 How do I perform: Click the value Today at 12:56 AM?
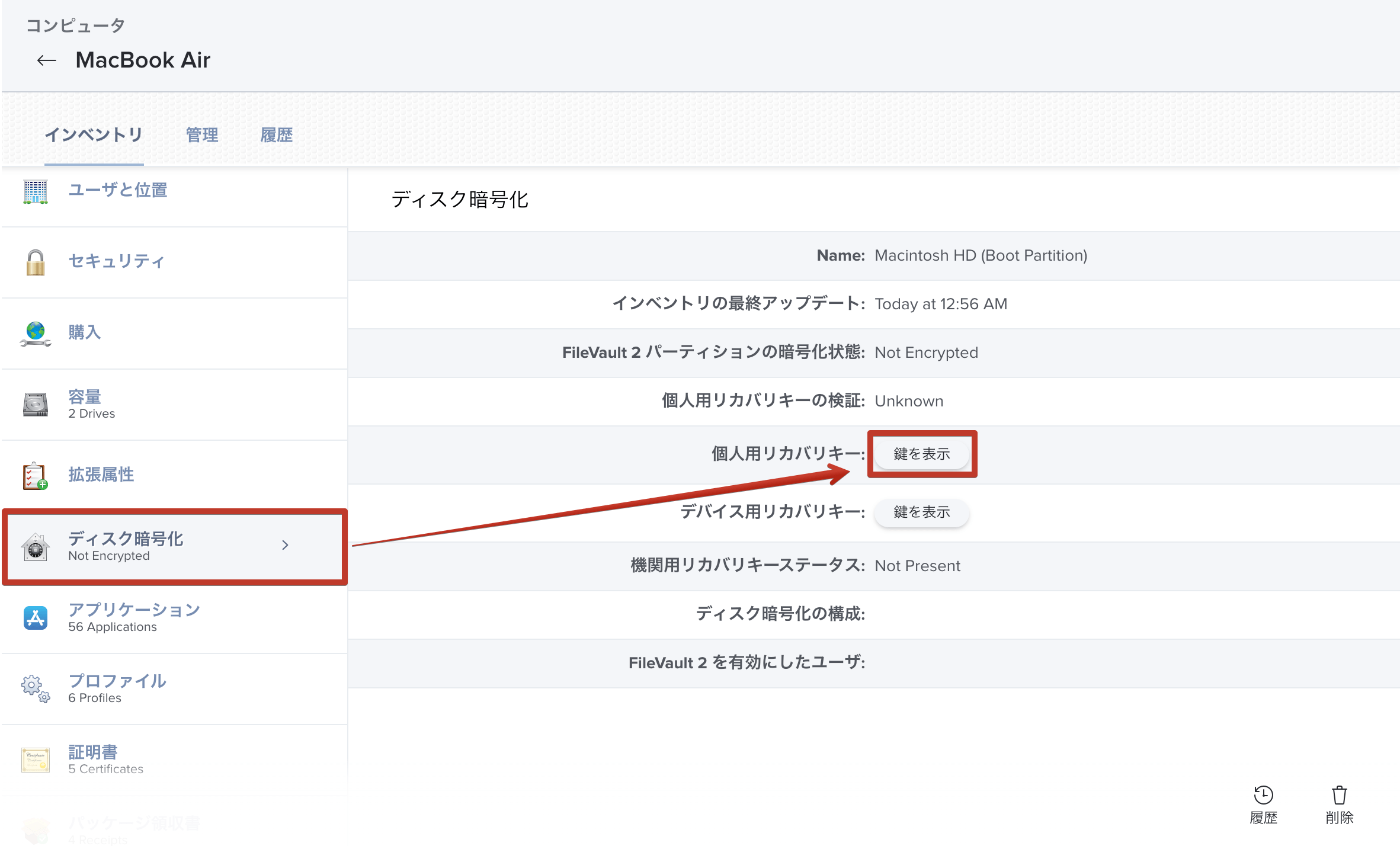pos(941,304)
